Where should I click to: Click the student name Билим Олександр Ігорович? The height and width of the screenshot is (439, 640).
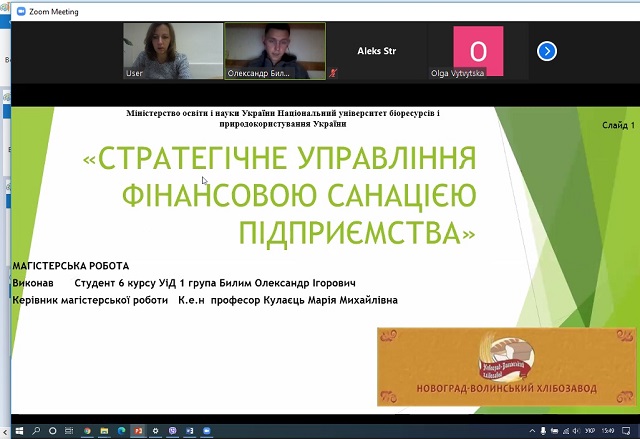(x=287, y=283)
